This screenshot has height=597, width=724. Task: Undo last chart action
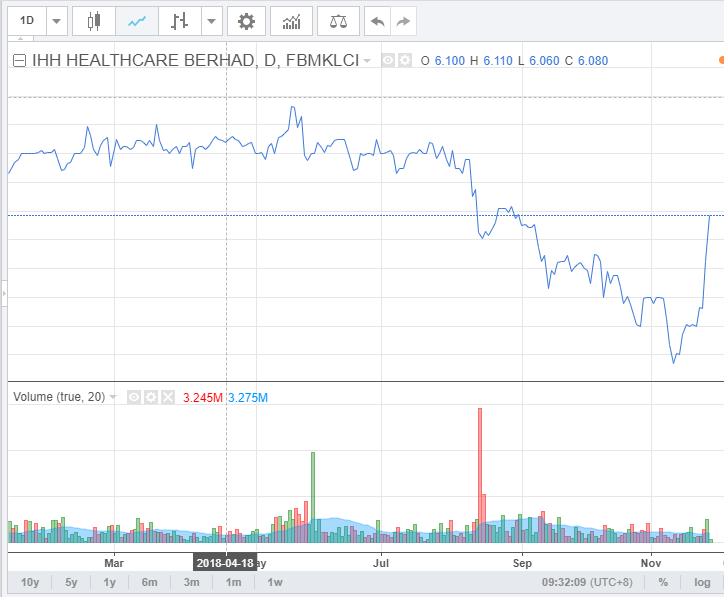(378, 21)
